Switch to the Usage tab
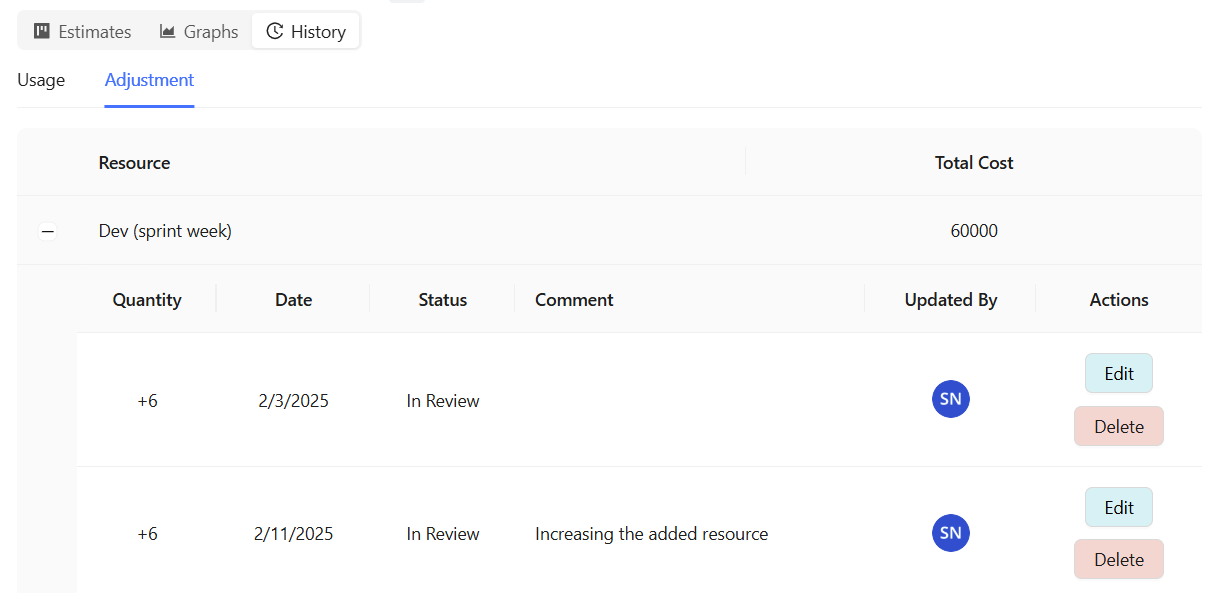Image resolution: width=1206 pixels, height=593 pixels. click(41, 80)
